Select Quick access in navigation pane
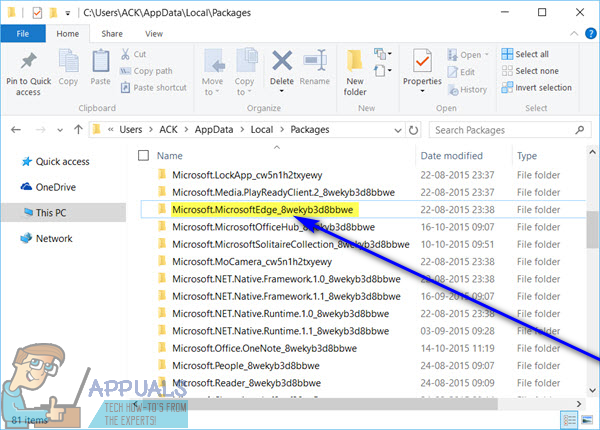This screenshot has width=600, height=430. click(x=62, y=161)
